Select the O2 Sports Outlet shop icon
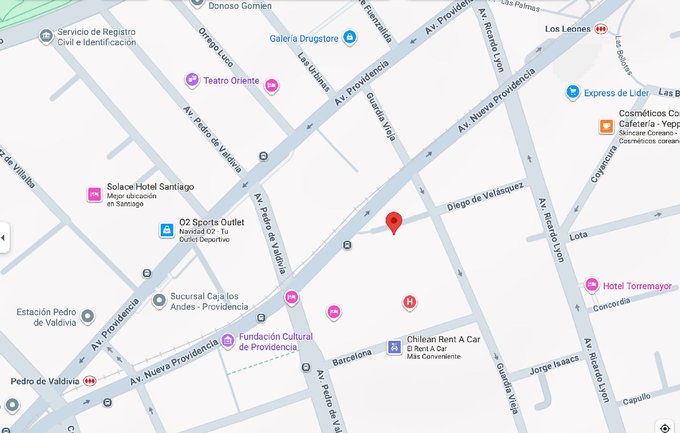This screenshot has width=680, height=433. coord(167,230)
